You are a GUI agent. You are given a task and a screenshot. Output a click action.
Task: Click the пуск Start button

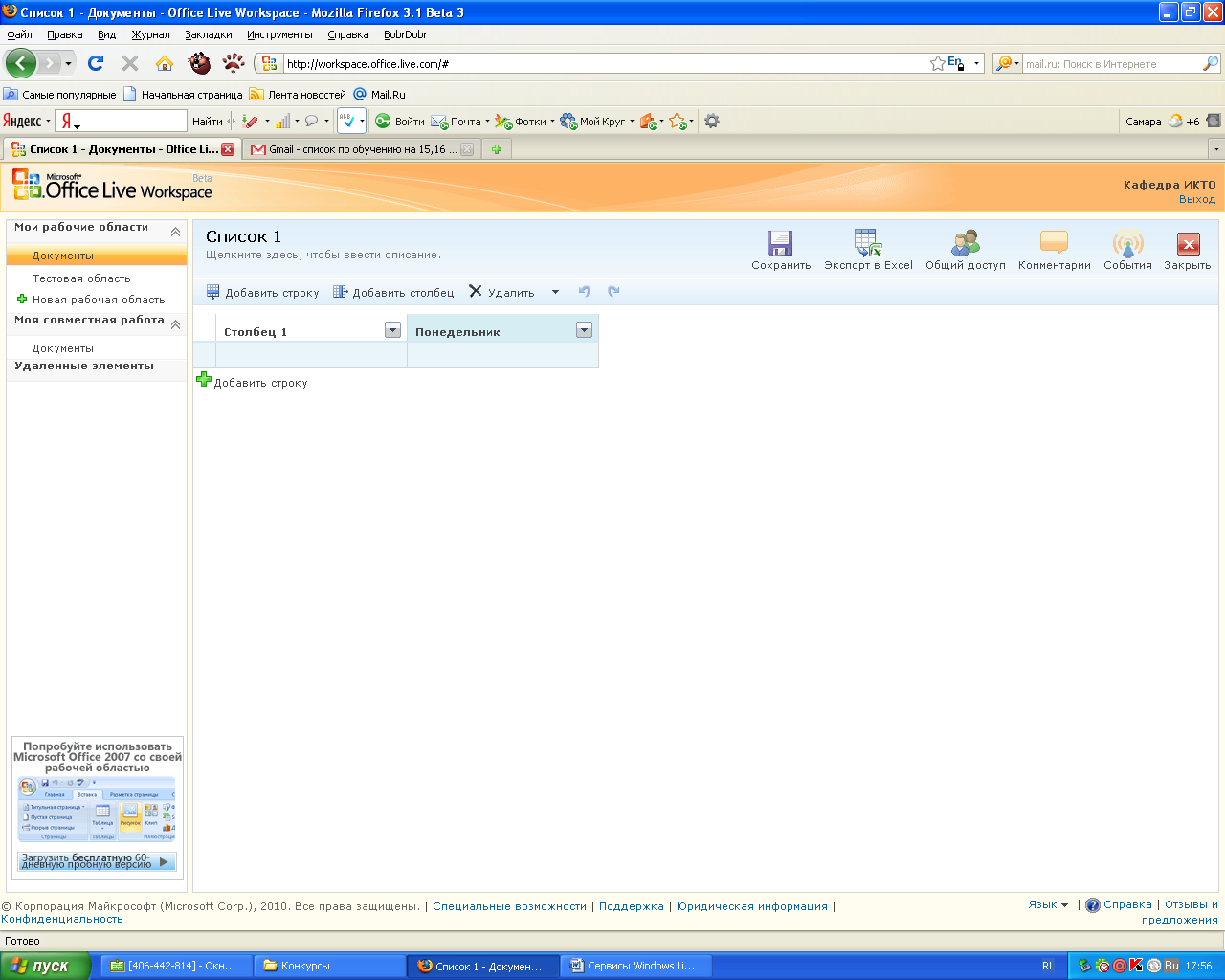[45, 966]
